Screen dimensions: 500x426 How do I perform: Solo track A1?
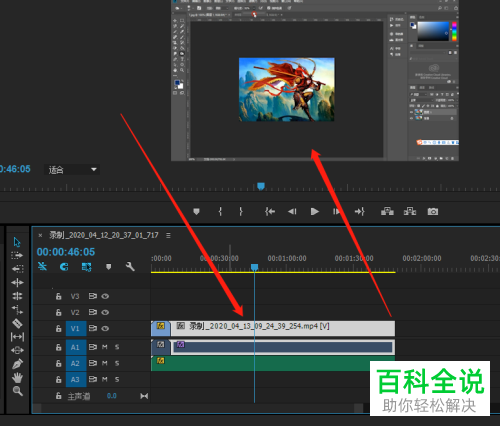(x=117, y=347)
